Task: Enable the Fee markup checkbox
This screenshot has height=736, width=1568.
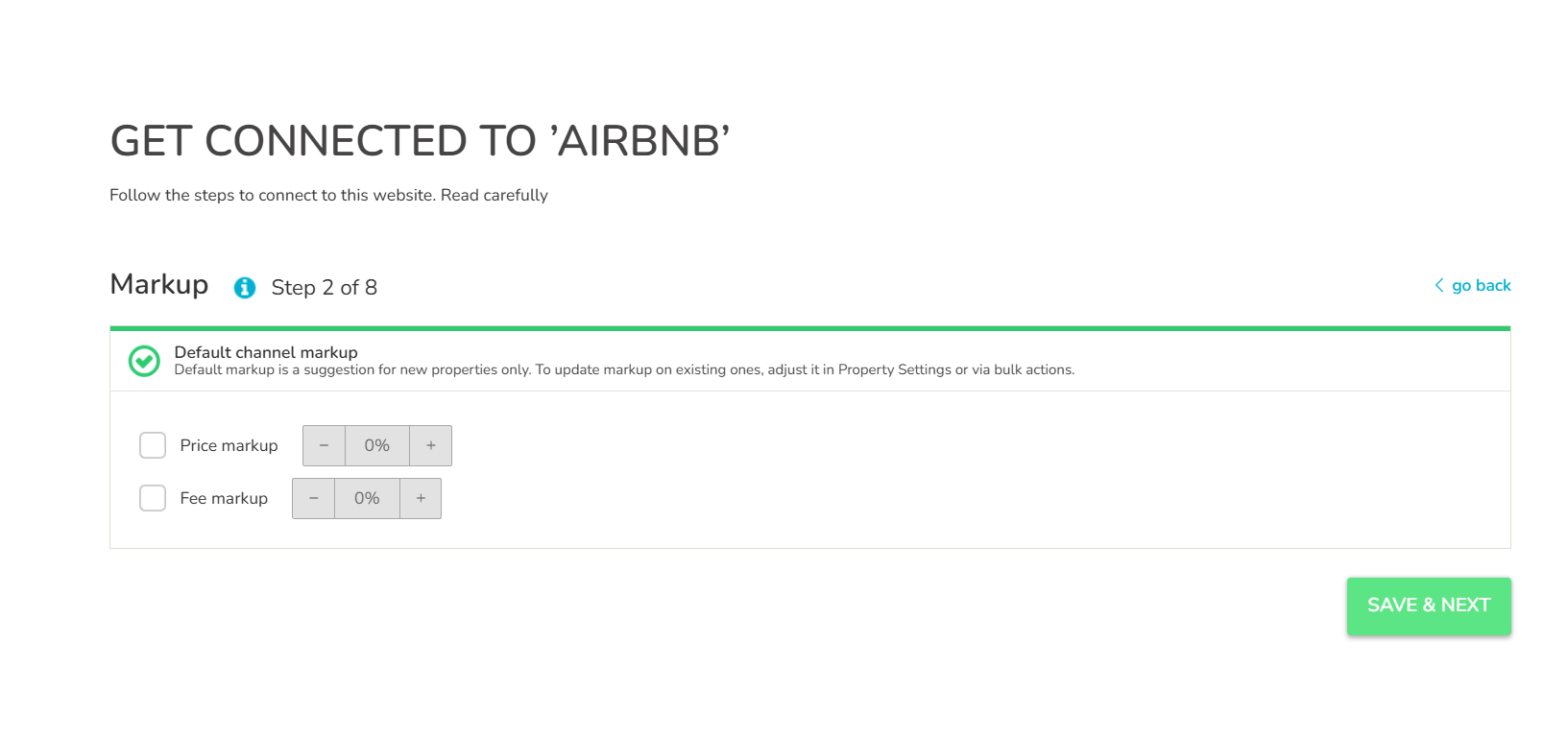Action: pyautogui.click(x=153, y=498)
